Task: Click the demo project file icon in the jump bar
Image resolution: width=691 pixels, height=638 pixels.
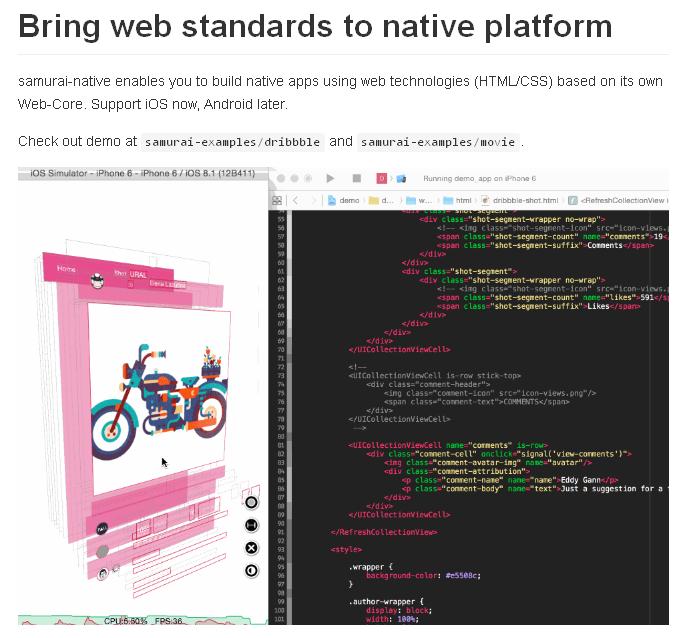Action: point(332,200)
